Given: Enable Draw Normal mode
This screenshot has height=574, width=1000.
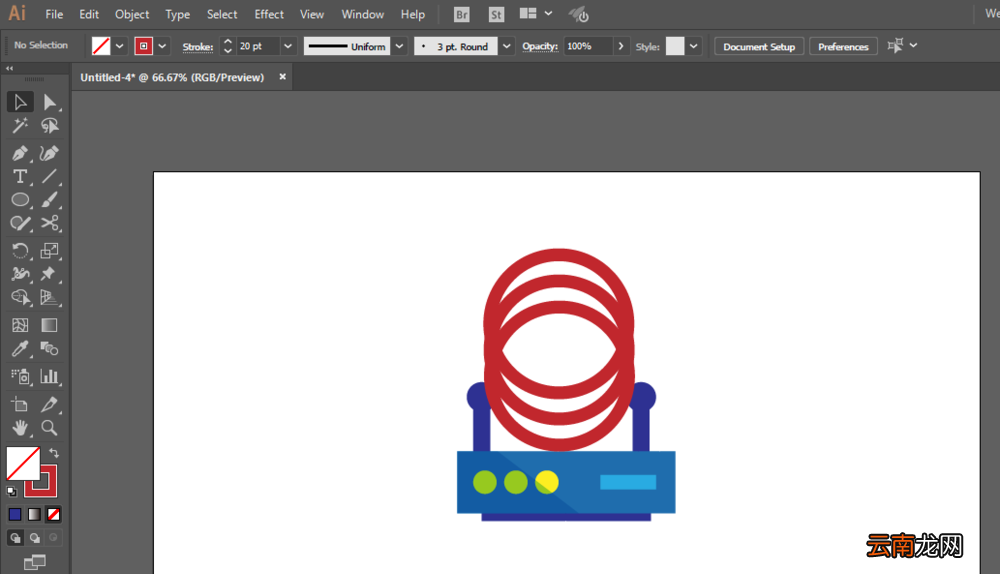Looking at the screenshot, I should click(x=15, y=538).
